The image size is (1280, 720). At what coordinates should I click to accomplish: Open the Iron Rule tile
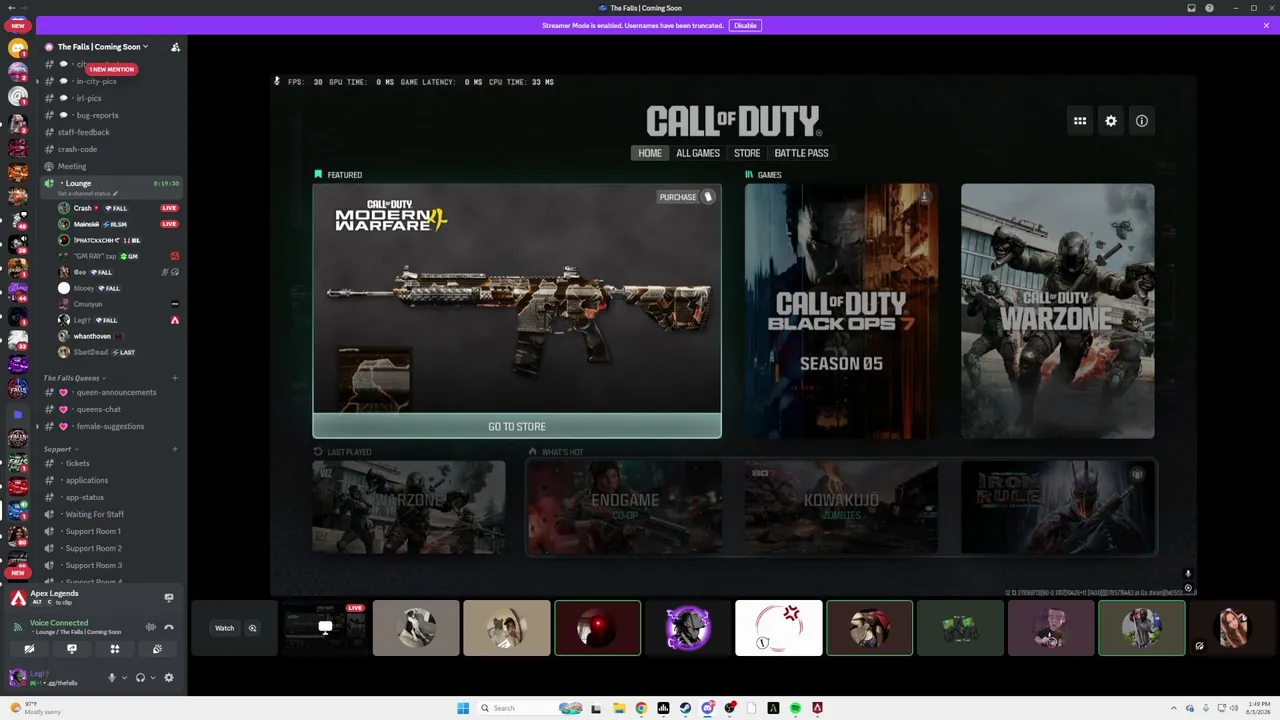[x=1057, y=507]
